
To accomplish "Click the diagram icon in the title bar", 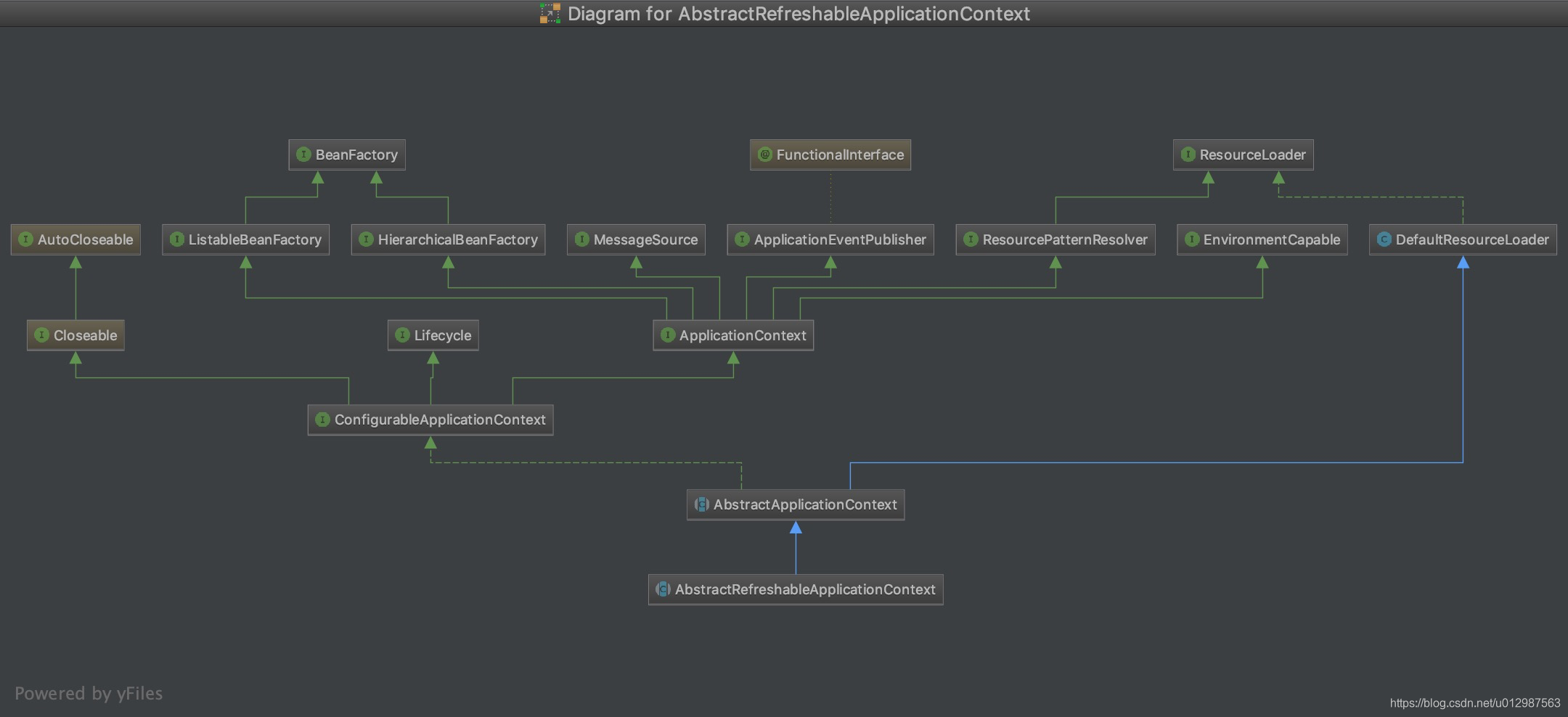I will (x=550, y=14).
